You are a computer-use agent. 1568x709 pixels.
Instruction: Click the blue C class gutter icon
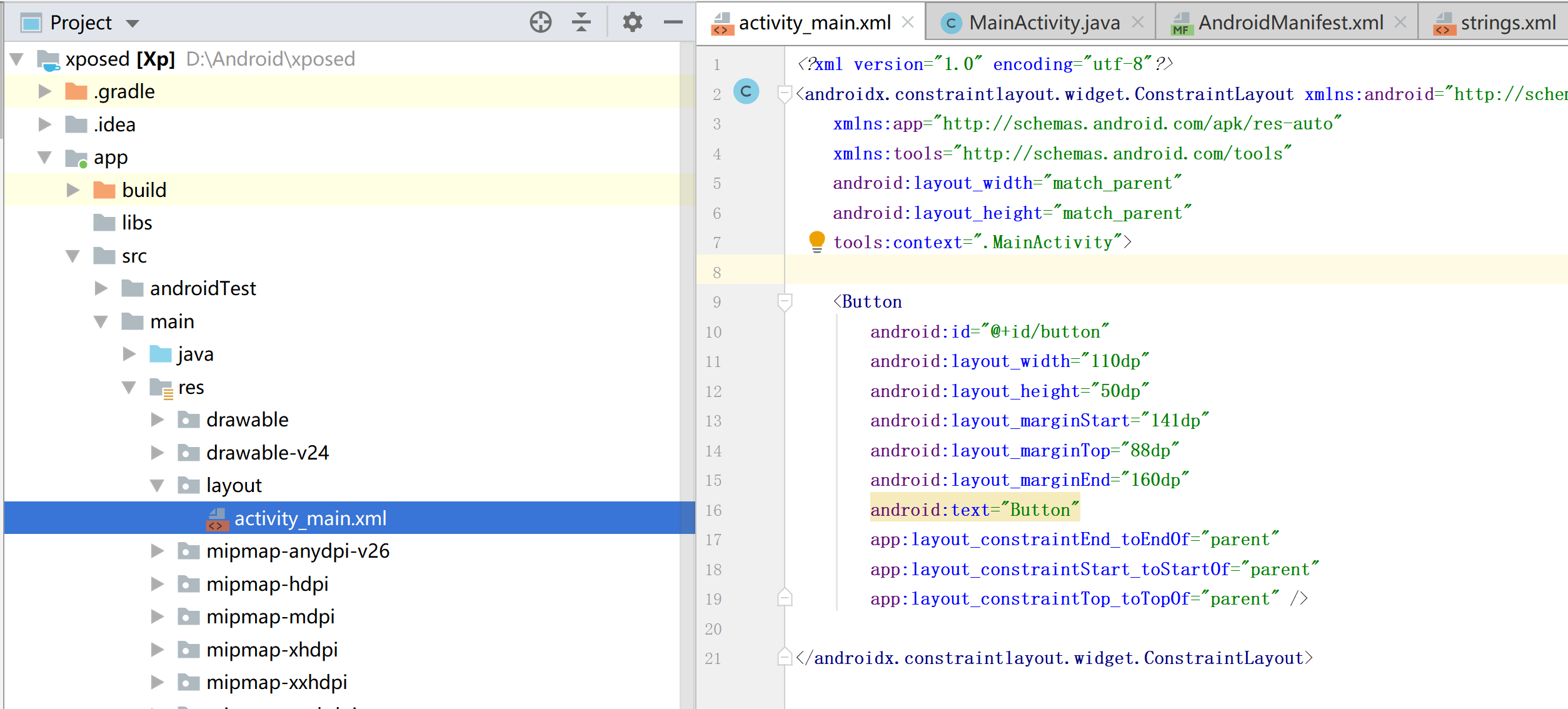pos(746,92)
